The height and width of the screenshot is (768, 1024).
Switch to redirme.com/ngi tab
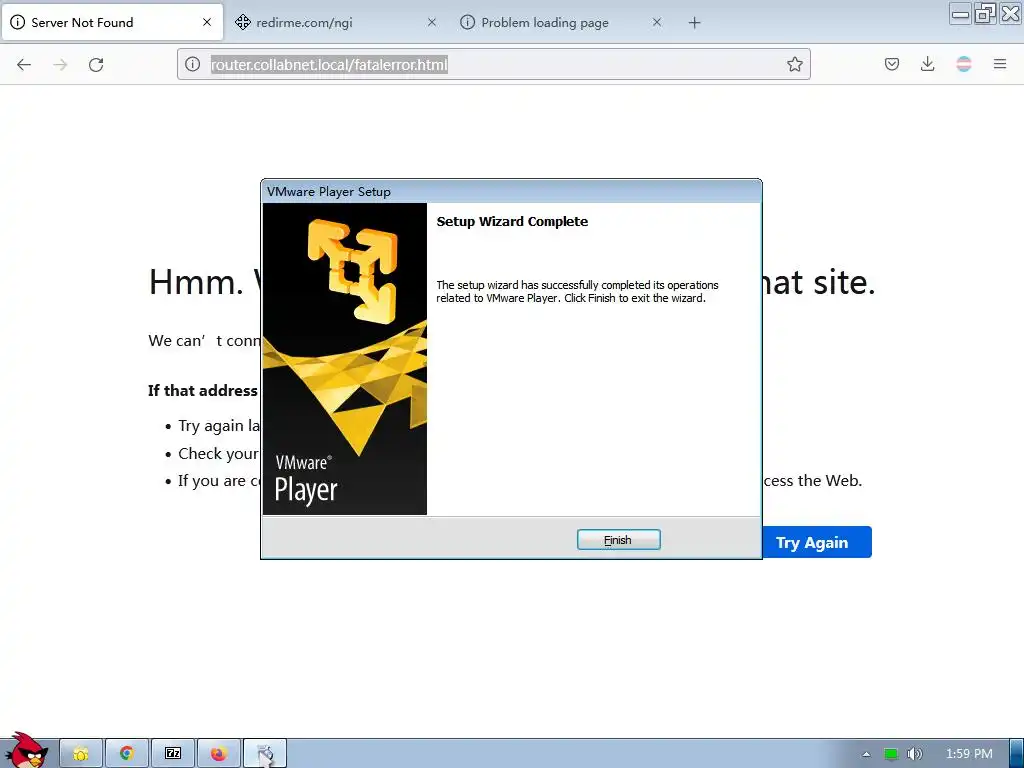336,22
